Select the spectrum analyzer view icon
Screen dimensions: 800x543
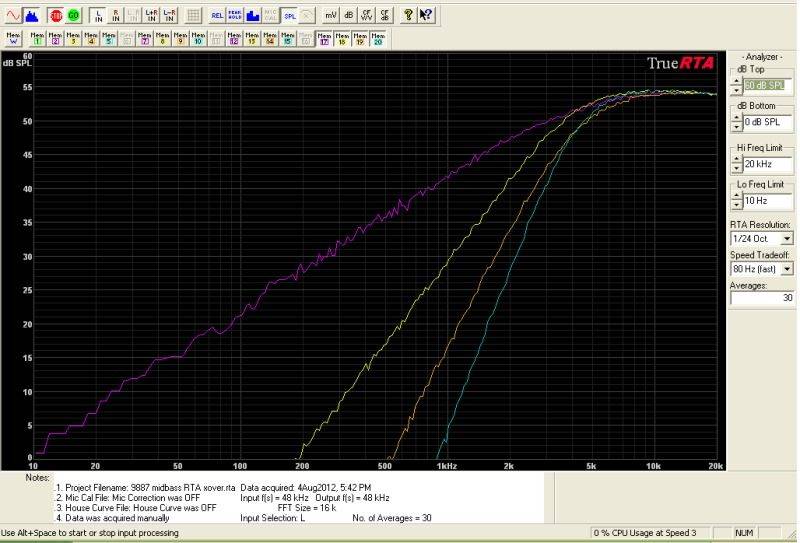click(32, 15)
